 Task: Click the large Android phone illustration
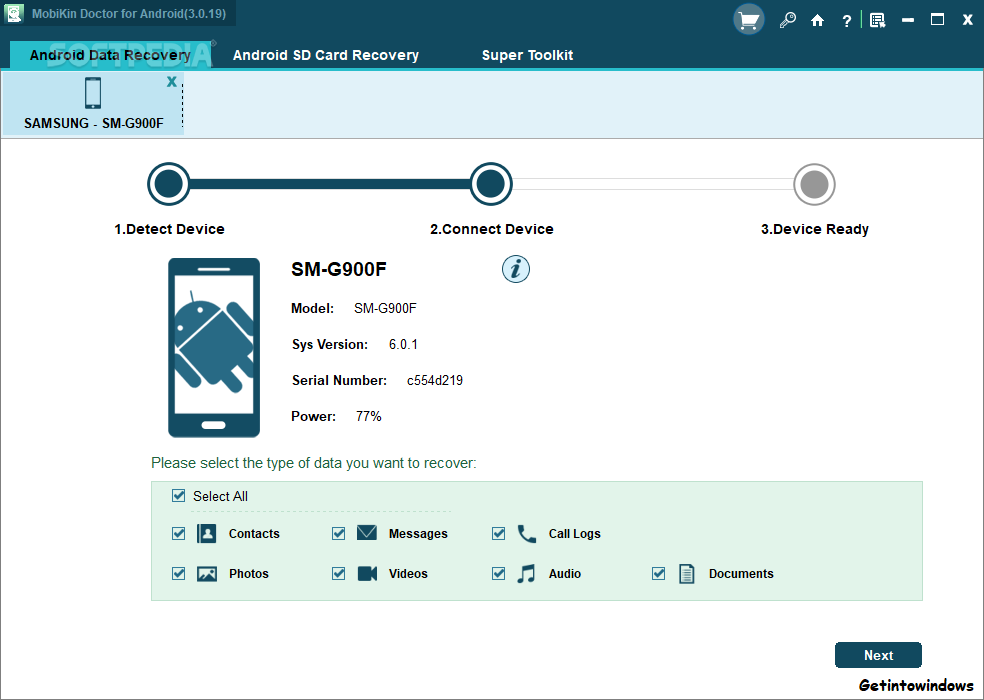pyautogui.click(x=214, y=347)
